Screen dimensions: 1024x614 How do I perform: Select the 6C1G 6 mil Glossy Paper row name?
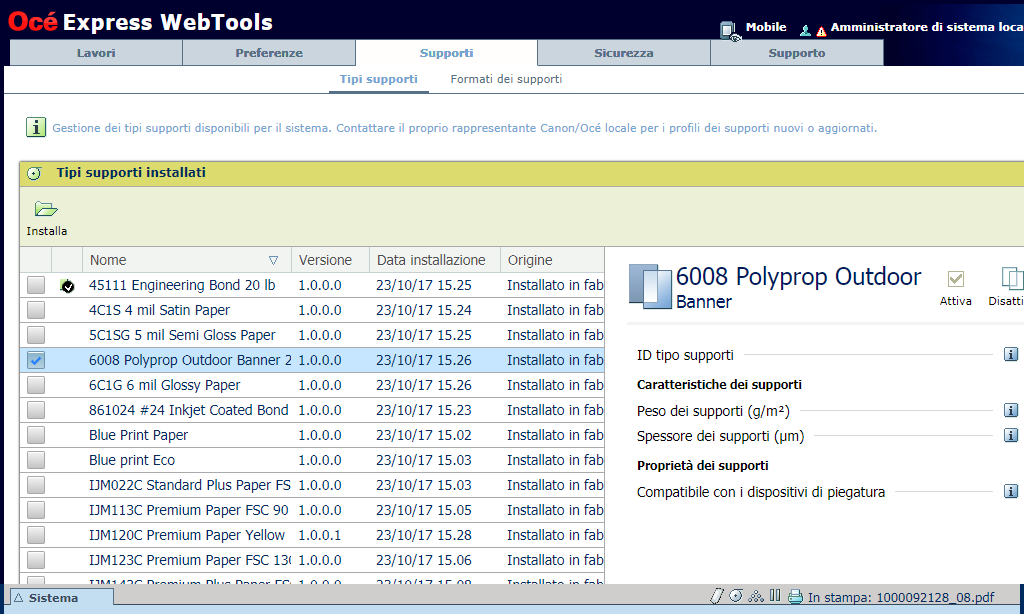point(165,385)
